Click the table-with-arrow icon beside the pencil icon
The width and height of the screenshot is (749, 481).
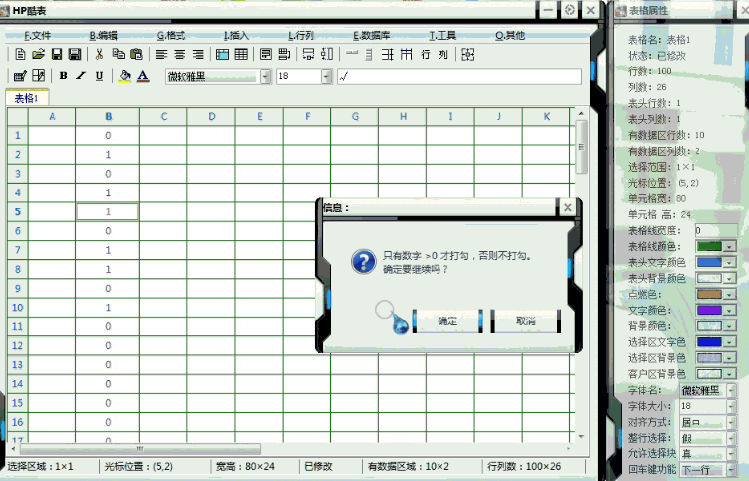click(38, 75)
